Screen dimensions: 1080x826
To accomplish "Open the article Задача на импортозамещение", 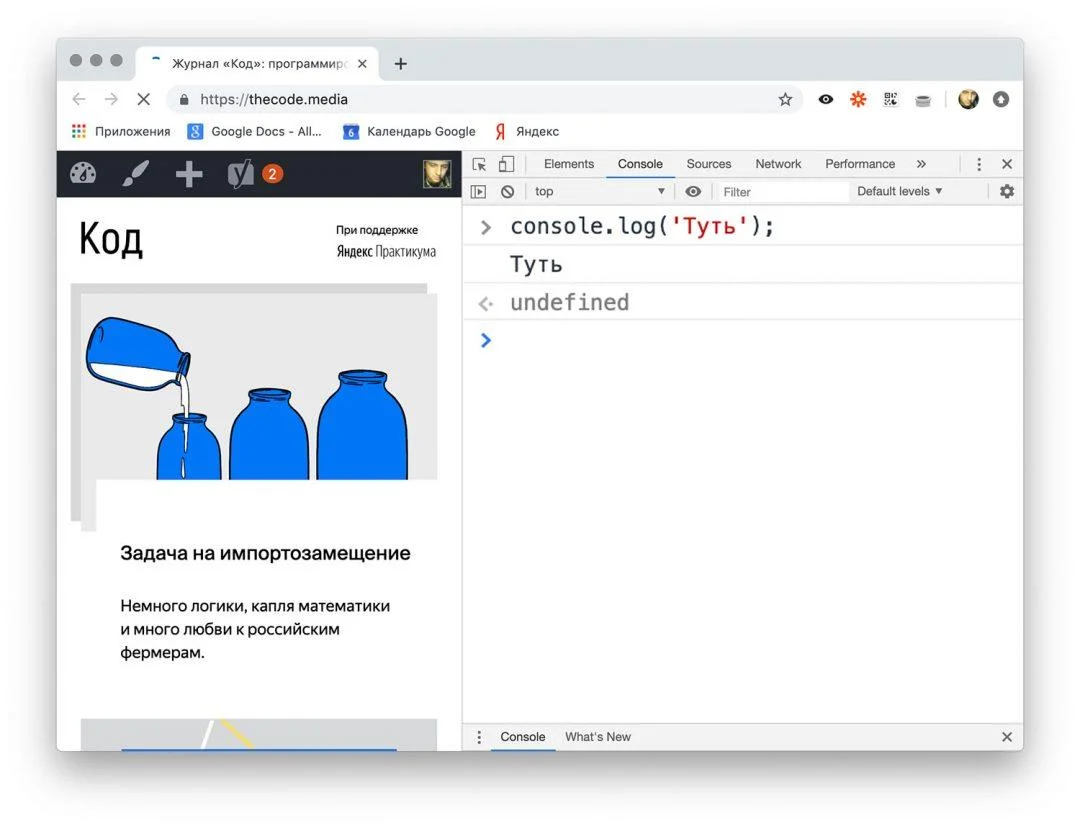I will point(266,553).
